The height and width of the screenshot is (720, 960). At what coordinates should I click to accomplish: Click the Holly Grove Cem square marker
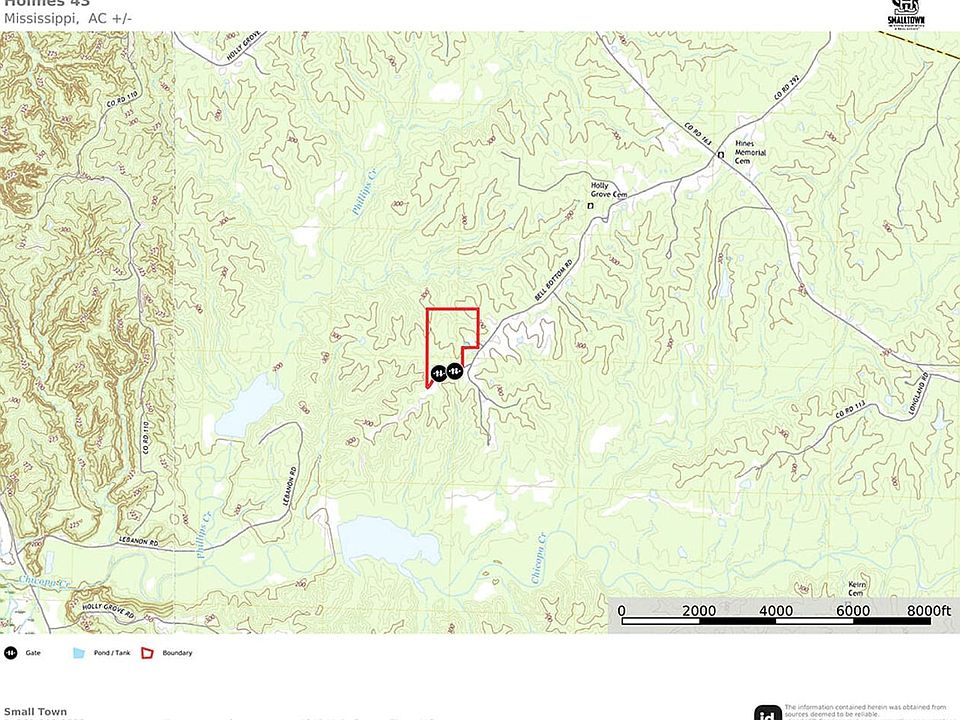point(591,206)
